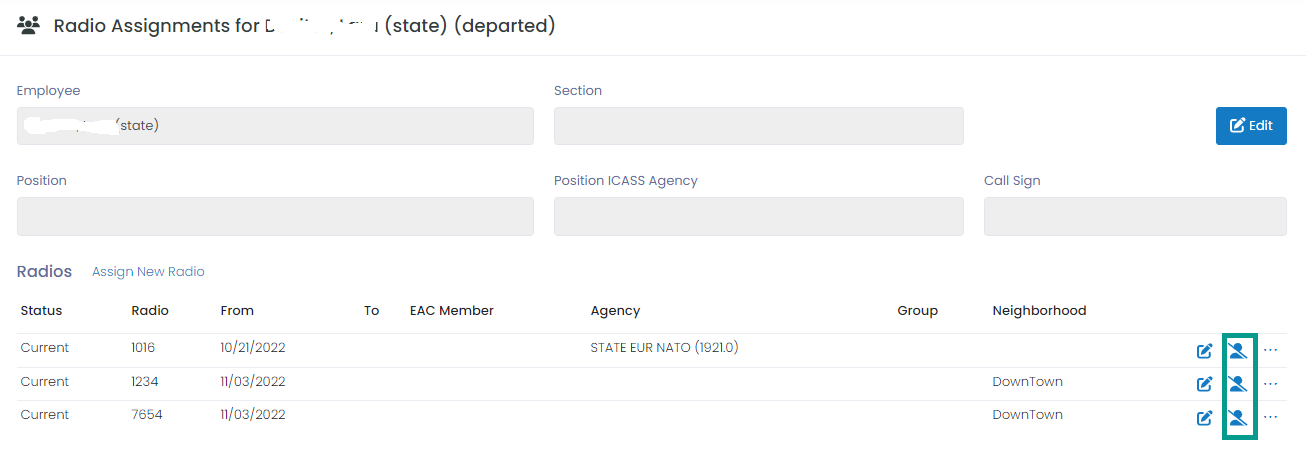Select the Position field
Viewport: 1306px width, 466px height.
[275, 216]
